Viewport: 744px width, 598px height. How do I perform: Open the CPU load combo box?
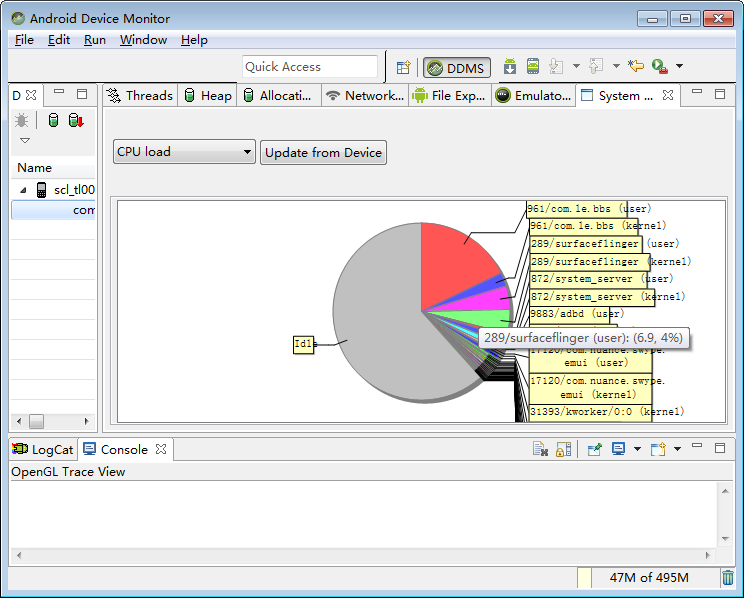click(x=184, y=152)
